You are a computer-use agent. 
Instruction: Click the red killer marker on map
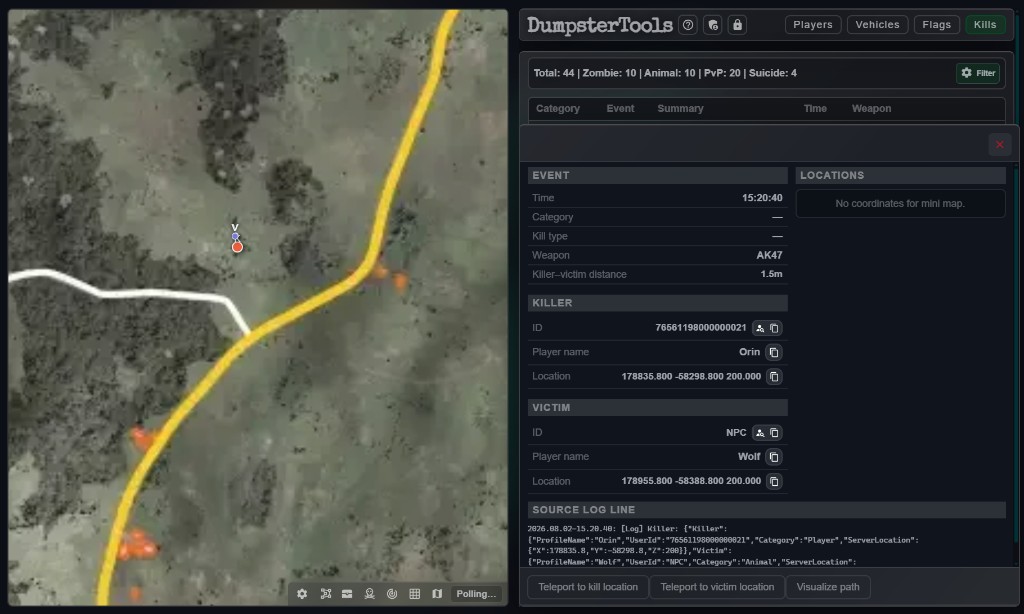[x=237, y=247]
